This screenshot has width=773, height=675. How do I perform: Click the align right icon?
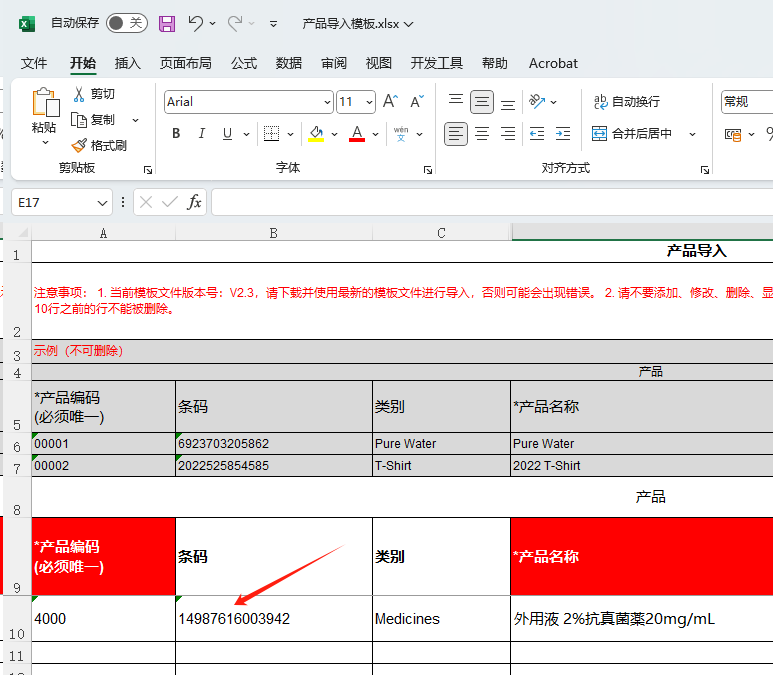click(x=508, y=134)
